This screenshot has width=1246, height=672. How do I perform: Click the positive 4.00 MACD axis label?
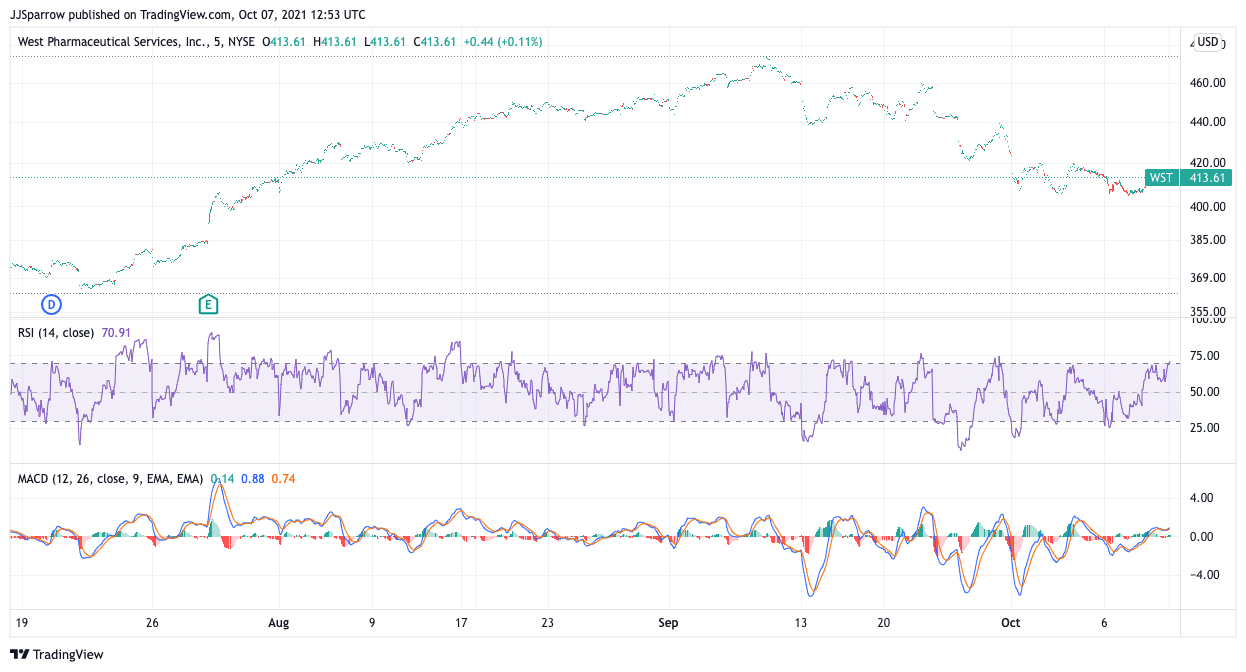pos(1203,498)
